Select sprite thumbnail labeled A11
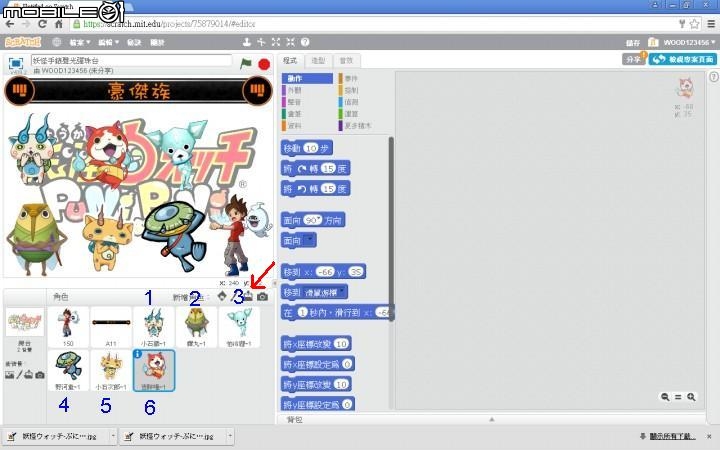Screen dimensions: 720x450 [x=111, y=327]
